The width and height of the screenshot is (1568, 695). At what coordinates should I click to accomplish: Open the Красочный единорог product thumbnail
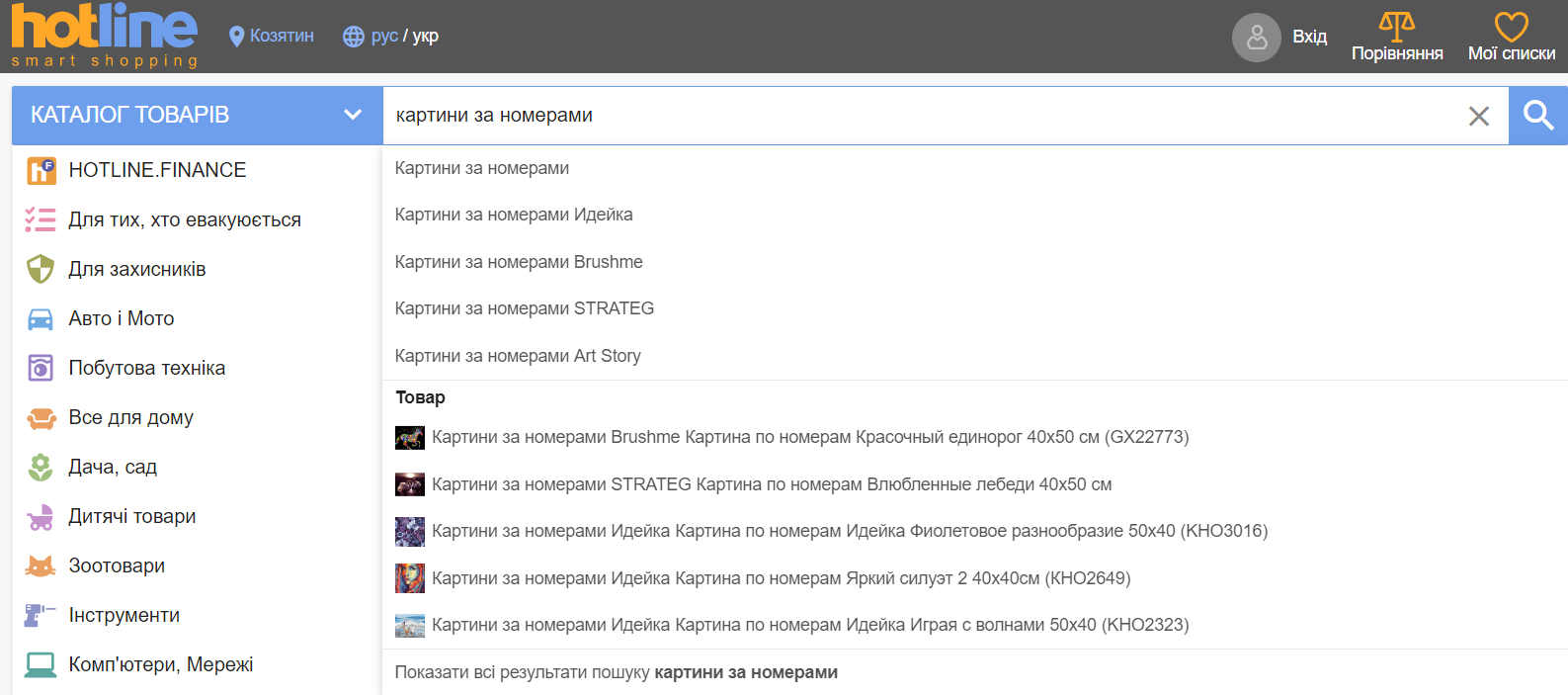point(409,437)
